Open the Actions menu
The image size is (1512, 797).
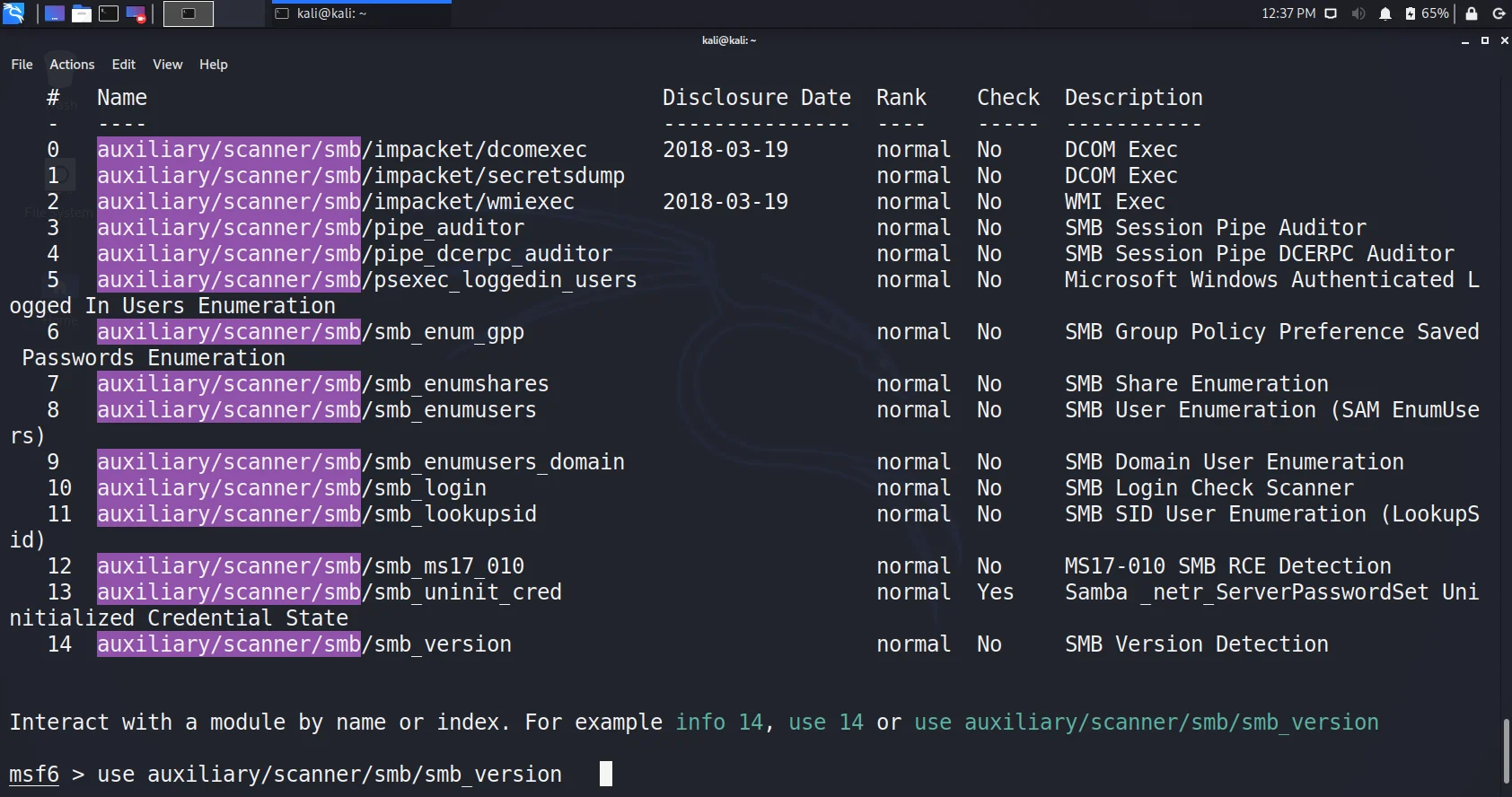[x=72, y=65]
